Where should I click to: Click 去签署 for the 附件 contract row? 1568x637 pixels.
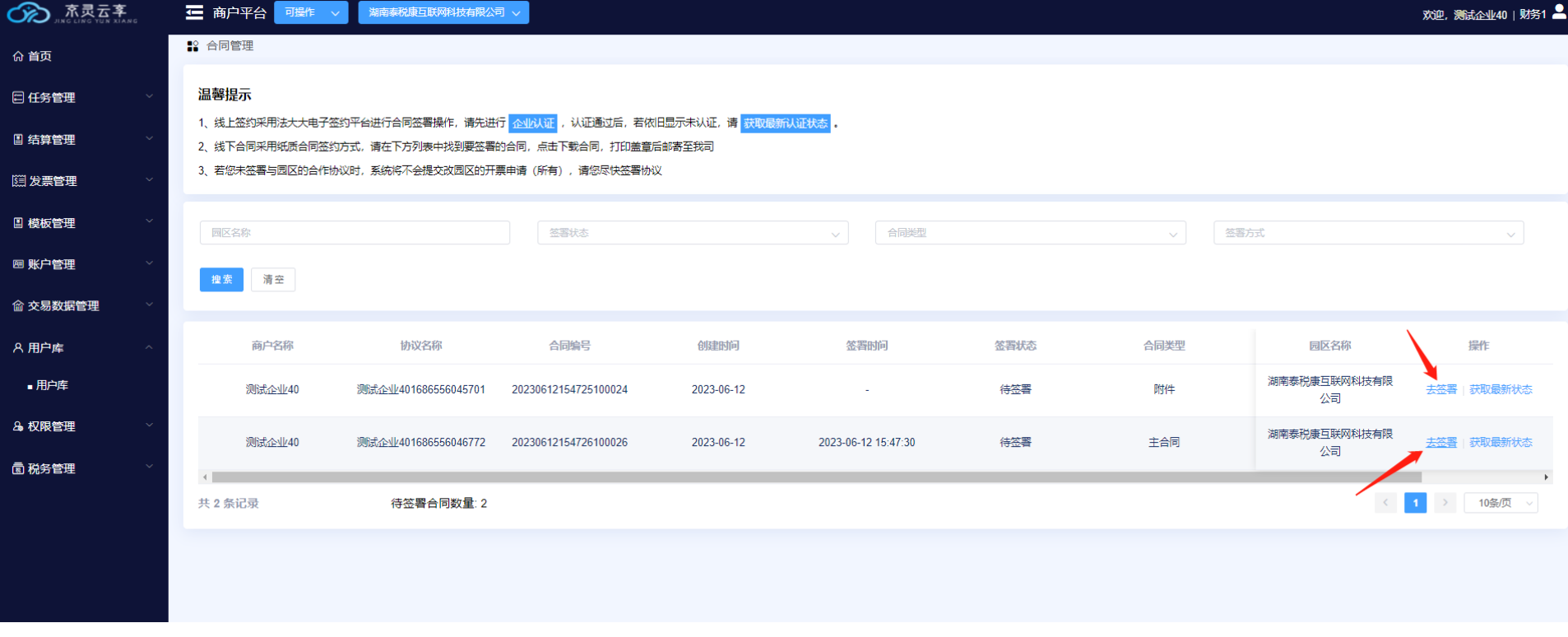[1440, 389]
